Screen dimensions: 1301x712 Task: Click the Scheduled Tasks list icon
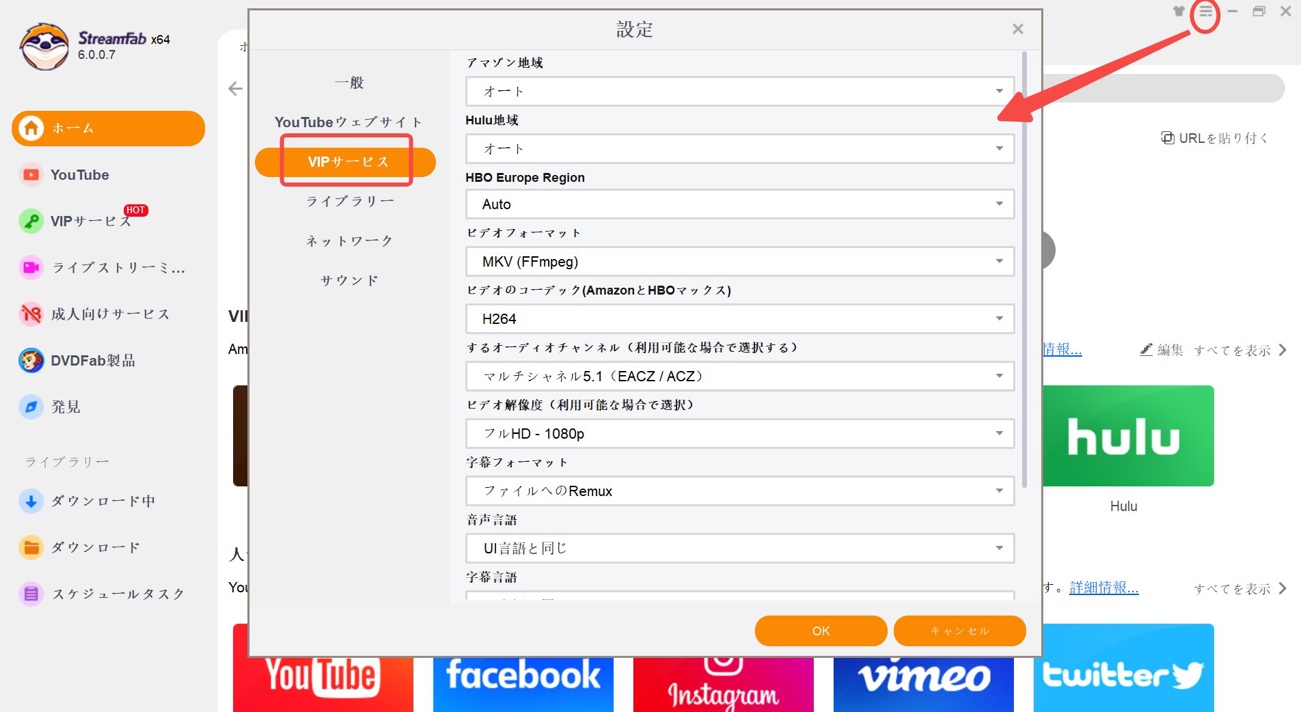point(31,594)
